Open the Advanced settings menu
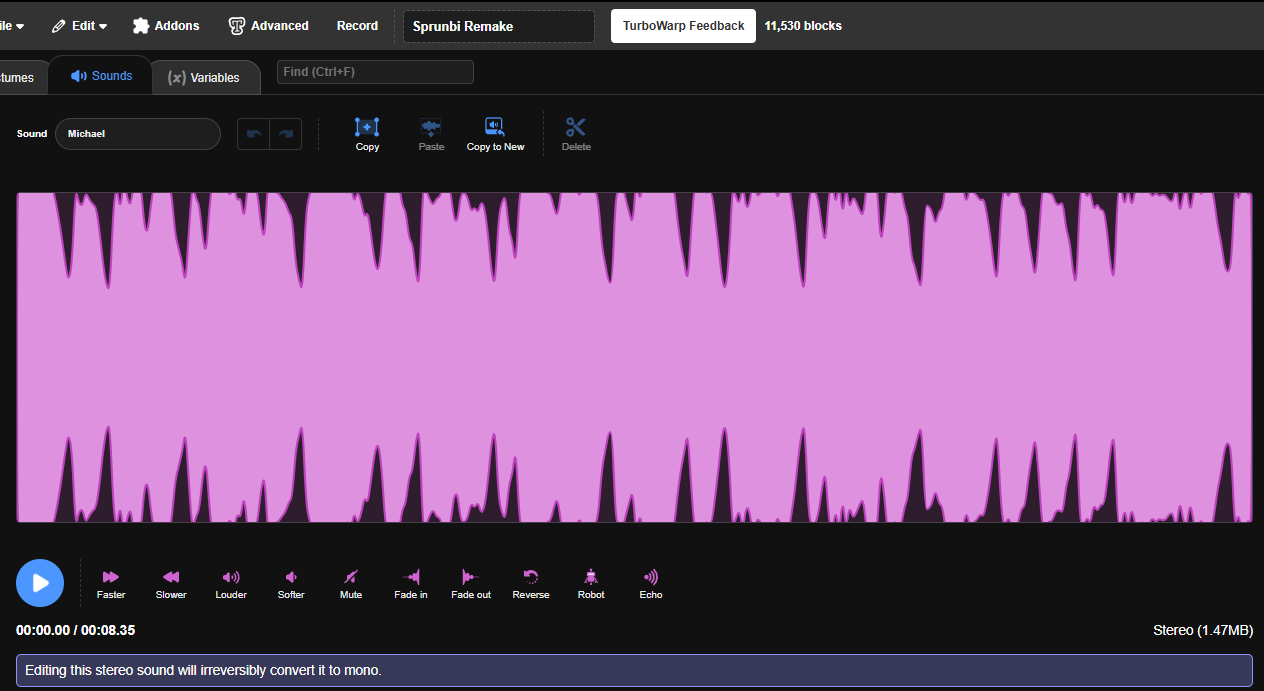The width and height of the screenshot is (1264, 691). click(268, 26)
